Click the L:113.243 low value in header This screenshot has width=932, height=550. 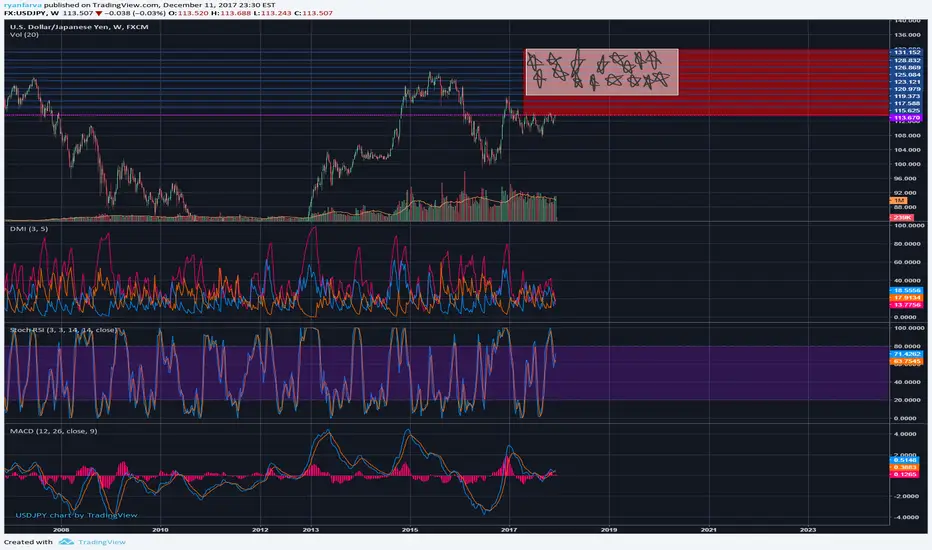click(273, 13)
